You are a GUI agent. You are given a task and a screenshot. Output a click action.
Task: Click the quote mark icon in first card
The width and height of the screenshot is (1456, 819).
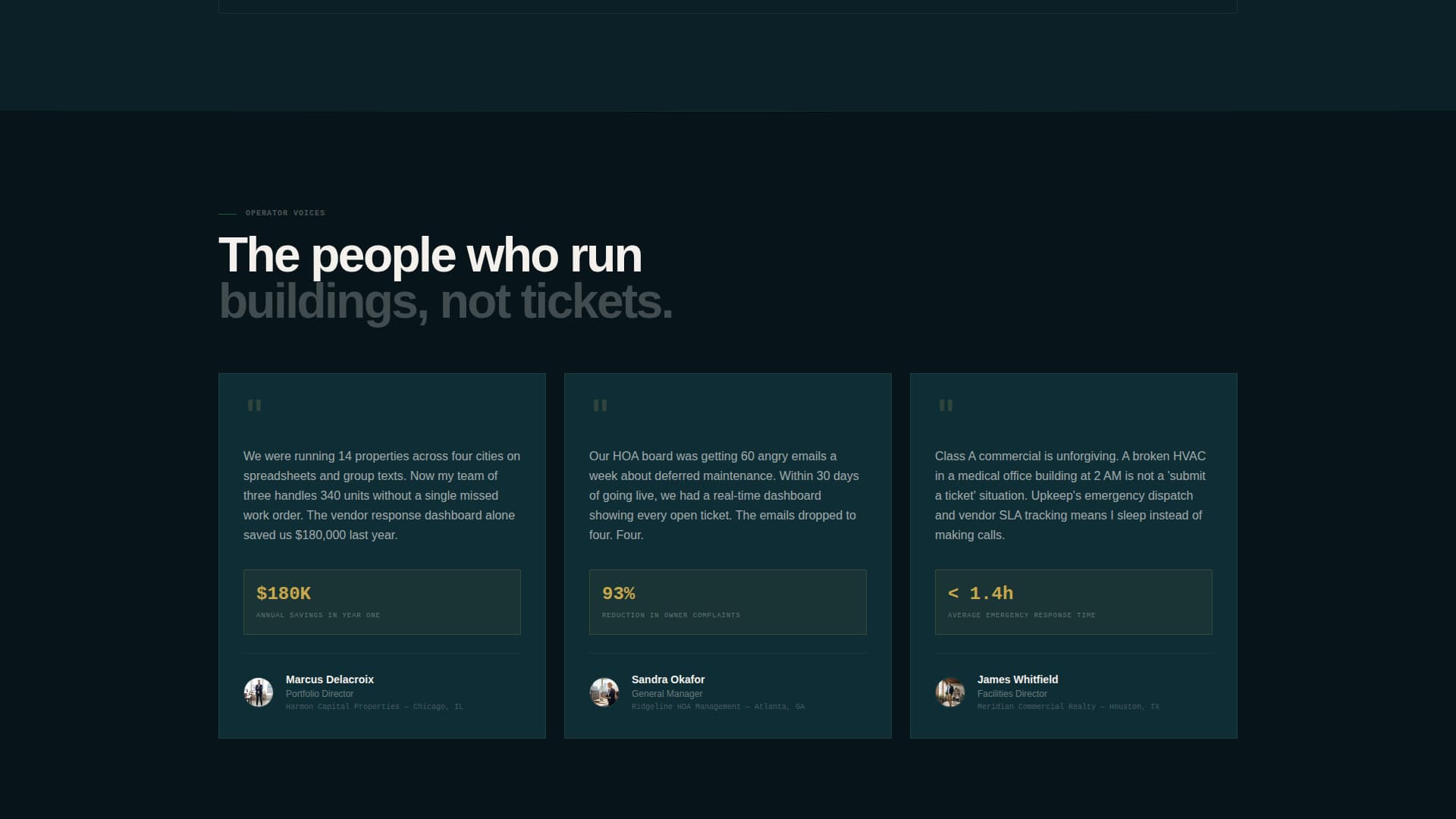(254, 406)
